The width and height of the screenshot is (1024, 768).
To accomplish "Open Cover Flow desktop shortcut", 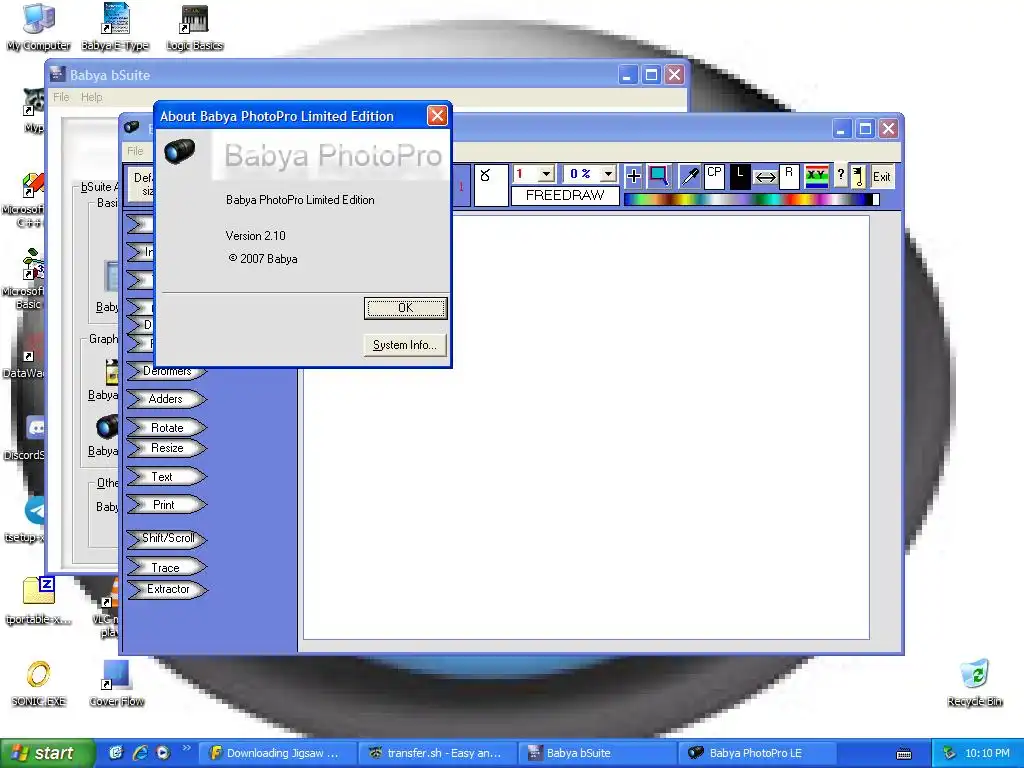I will click(x=117, y=684).
